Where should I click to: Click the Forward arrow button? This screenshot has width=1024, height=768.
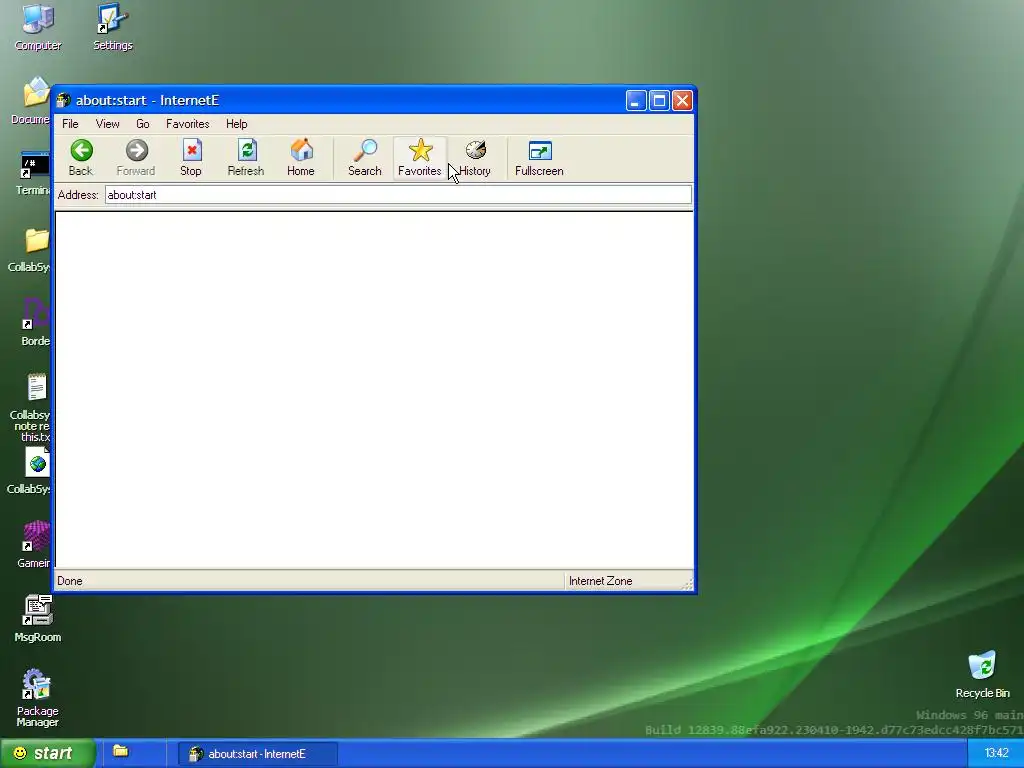click(136, 157)
